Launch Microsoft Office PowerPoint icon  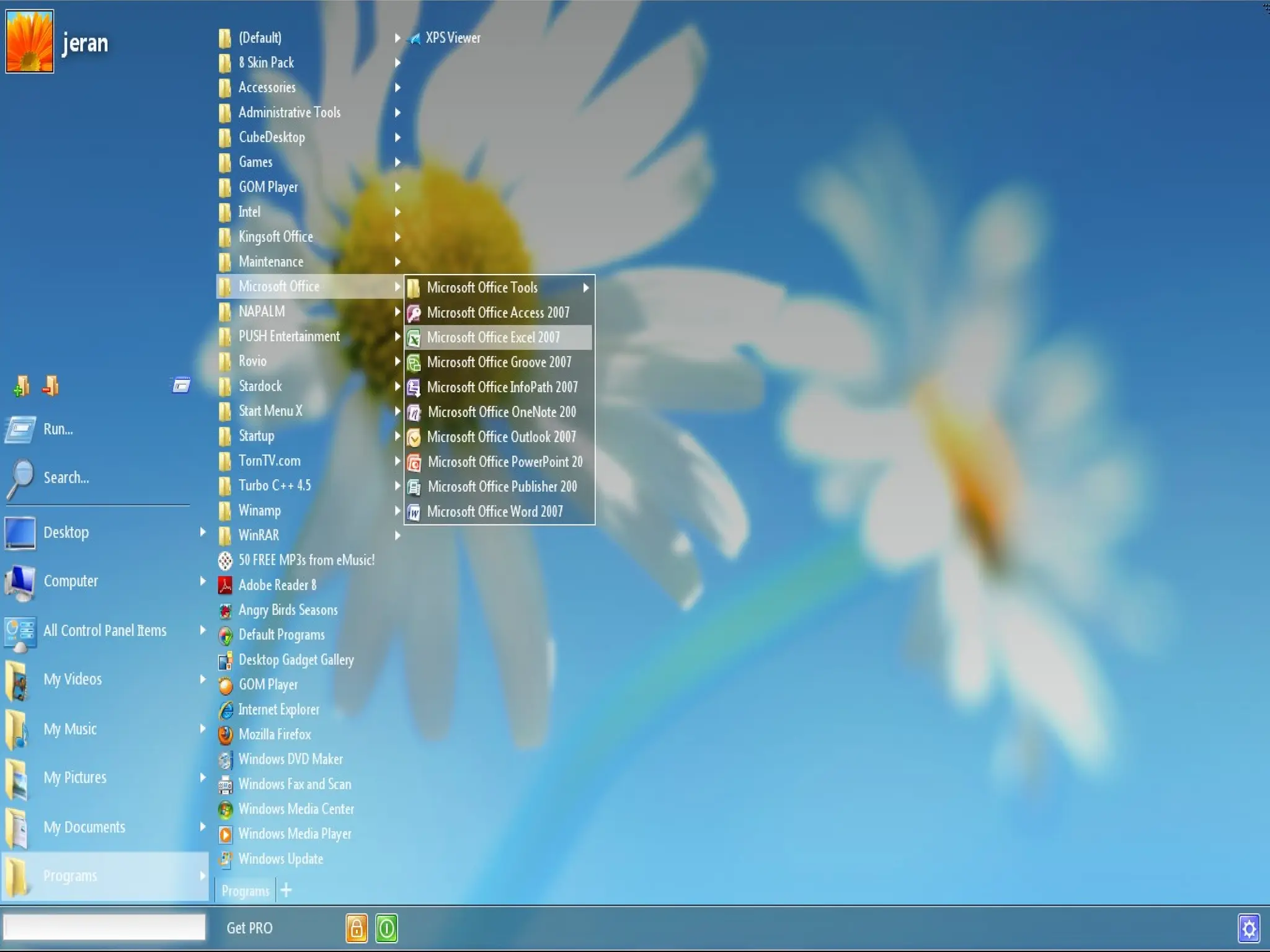point(414,462)
